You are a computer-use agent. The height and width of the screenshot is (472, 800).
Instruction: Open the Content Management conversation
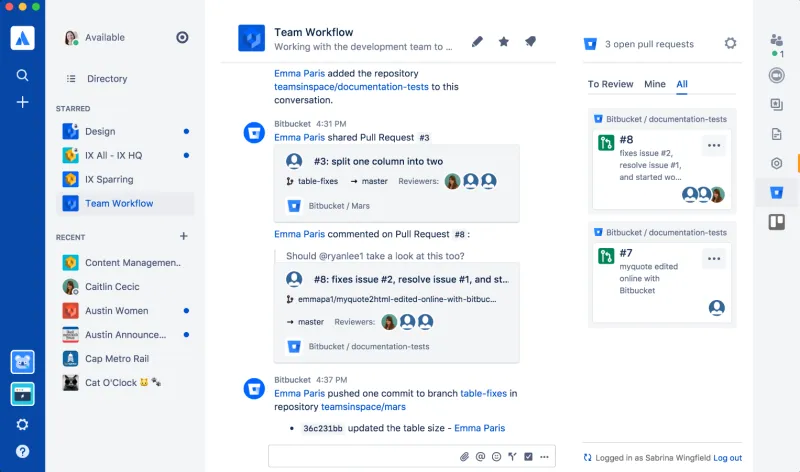coord(125,263)
